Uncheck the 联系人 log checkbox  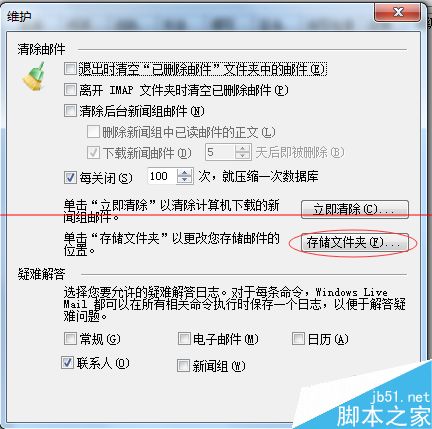pos(68,363)
